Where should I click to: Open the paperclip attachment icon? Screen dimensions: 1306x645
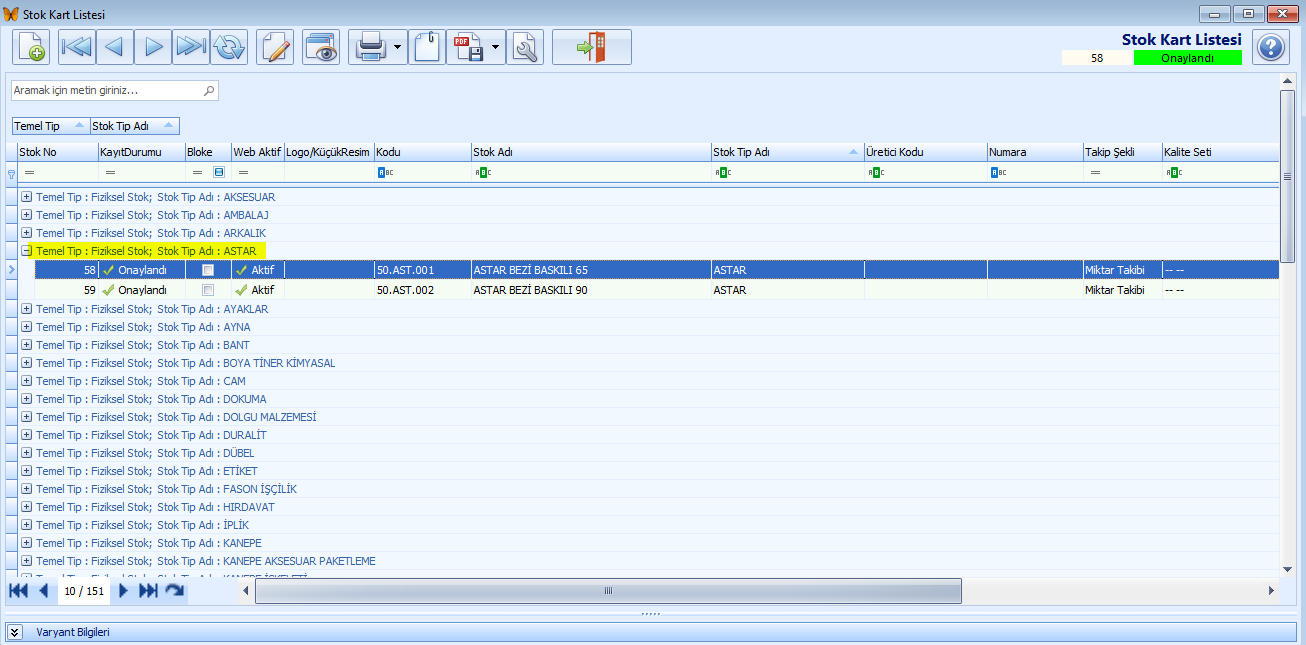click(427, 47)
